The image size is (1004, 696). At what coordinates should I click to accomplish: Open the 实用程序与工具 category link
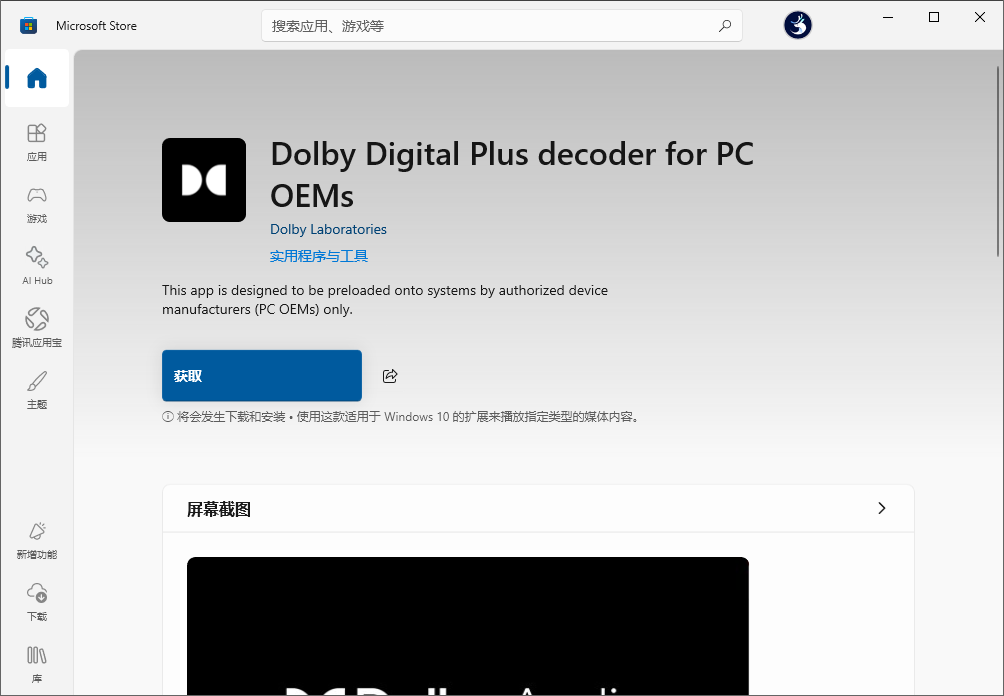click(x=319, y=256)
